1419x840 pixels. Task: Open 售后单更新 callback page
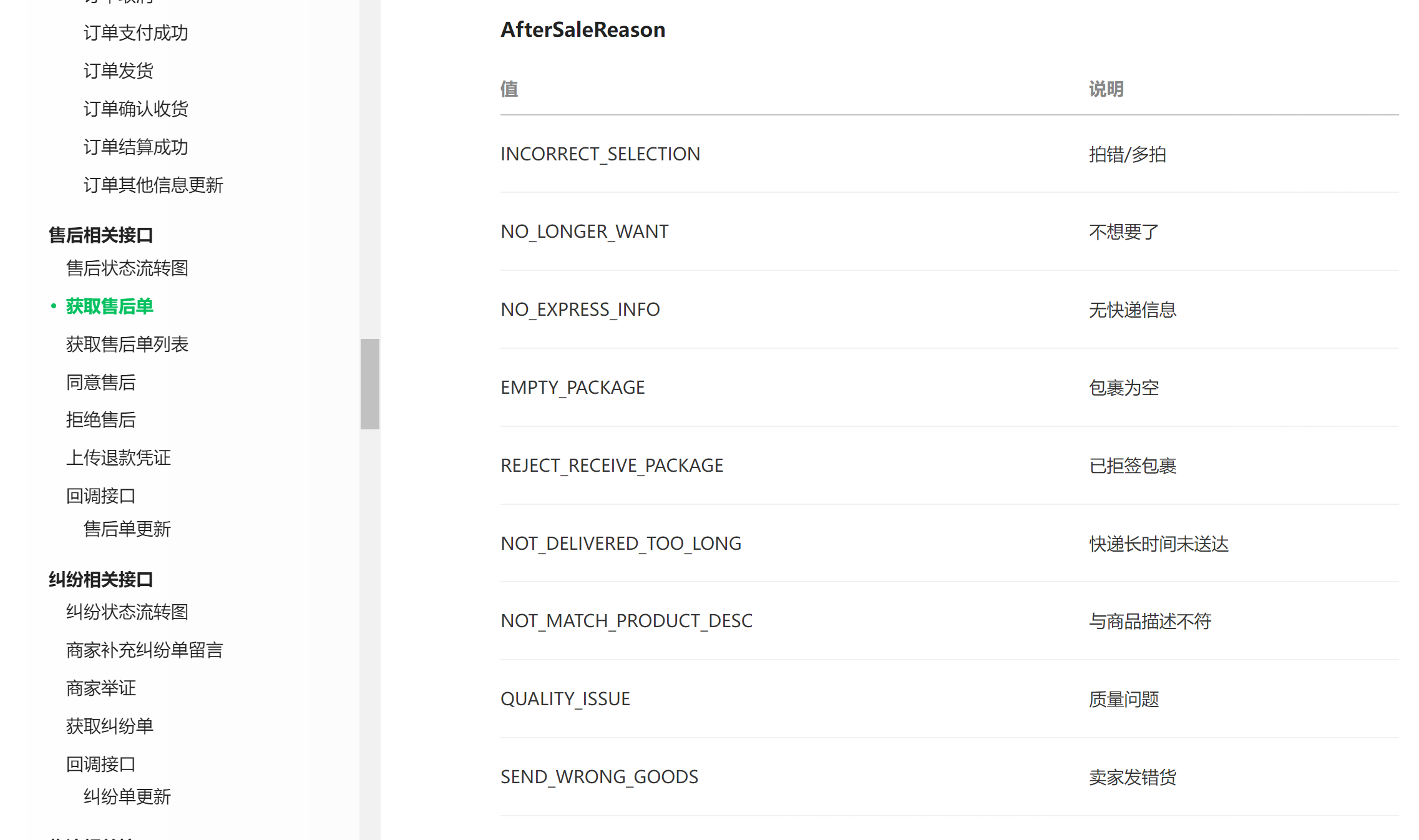tap(127, 529)
